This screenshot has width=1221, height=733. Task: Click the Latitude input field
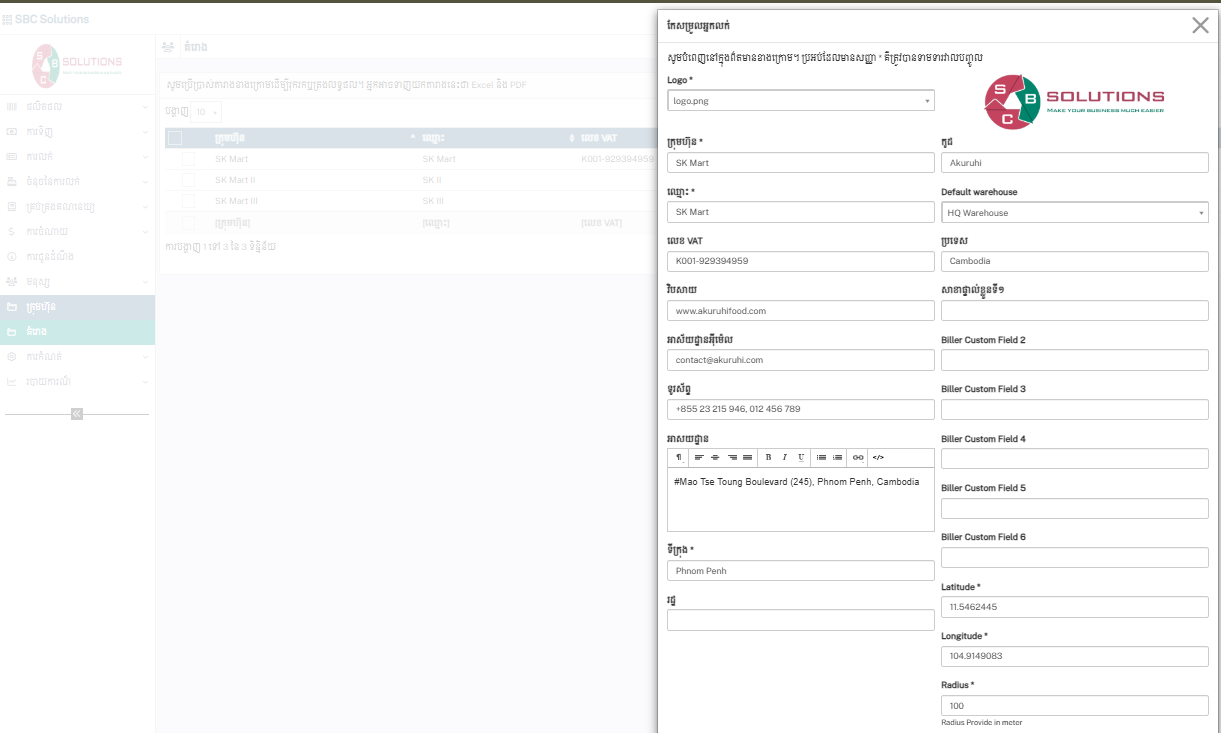coord(1074,607)
